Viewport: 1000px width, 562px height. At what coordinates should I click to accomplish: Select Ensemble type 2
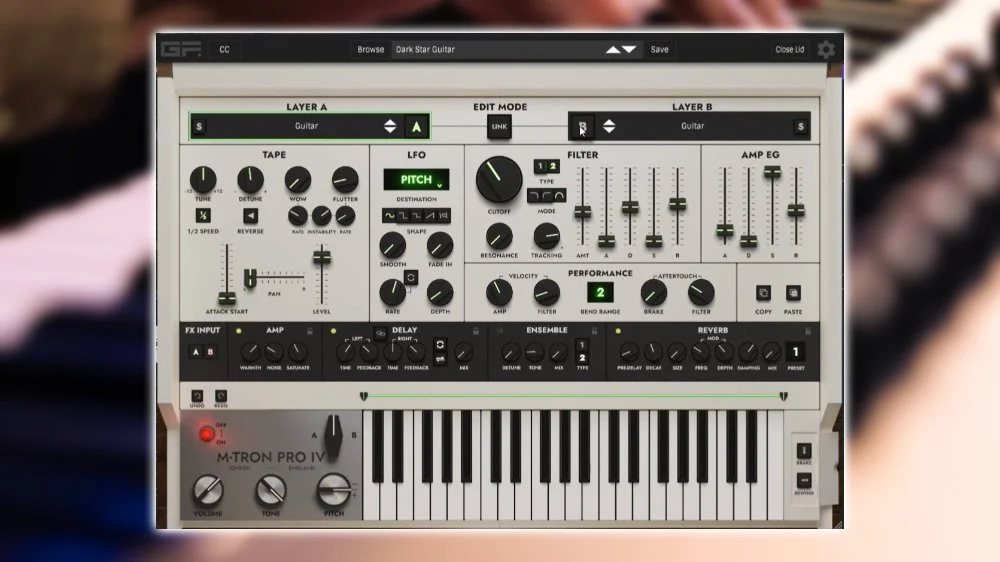(582, 358)
